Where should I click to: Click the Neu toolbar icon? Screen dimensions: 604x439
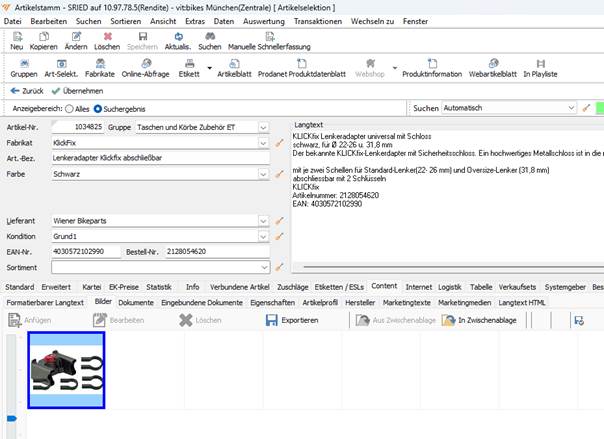click(x=16, y=36)
